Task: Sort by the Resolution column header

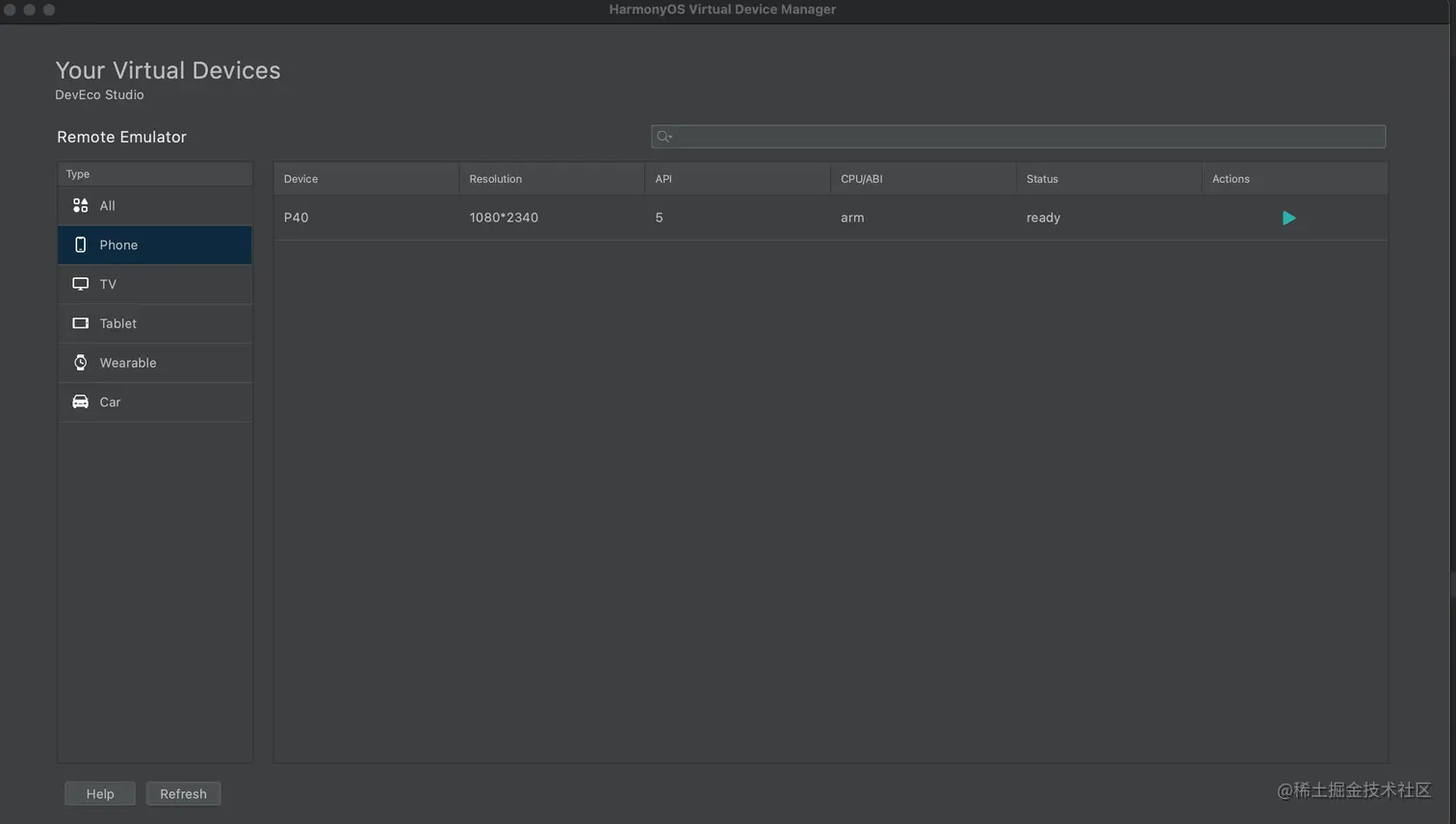Action: click(552, 179)
